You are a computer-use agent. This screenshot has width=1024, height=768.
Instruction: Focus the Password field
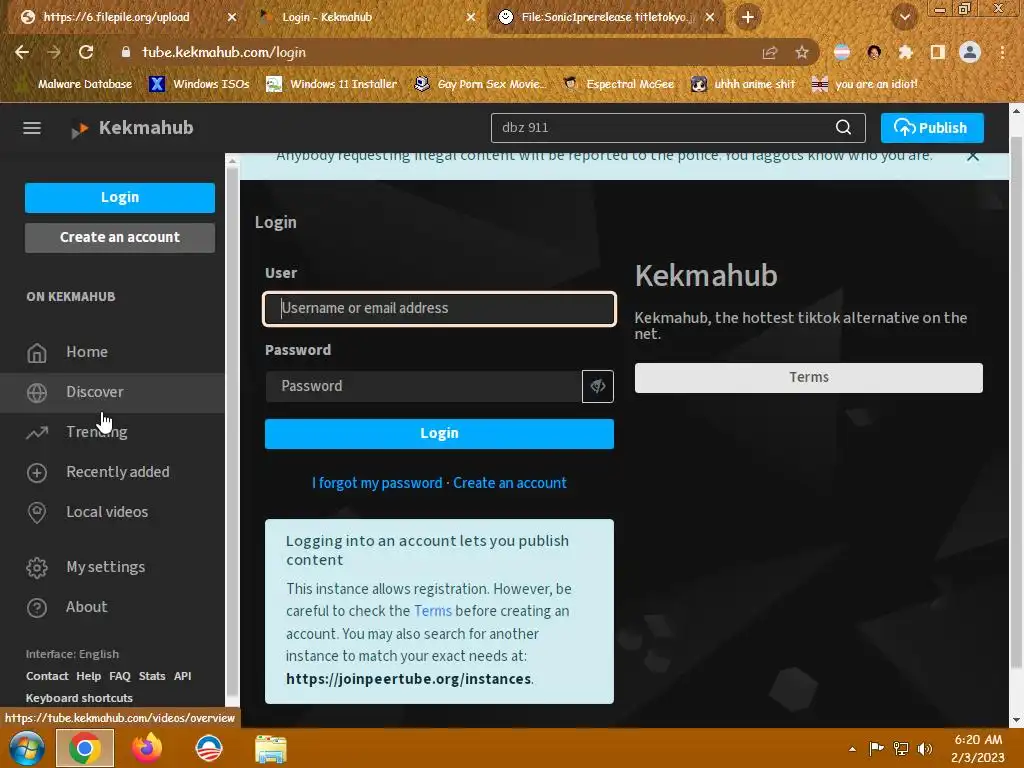(x=423, y=387)
